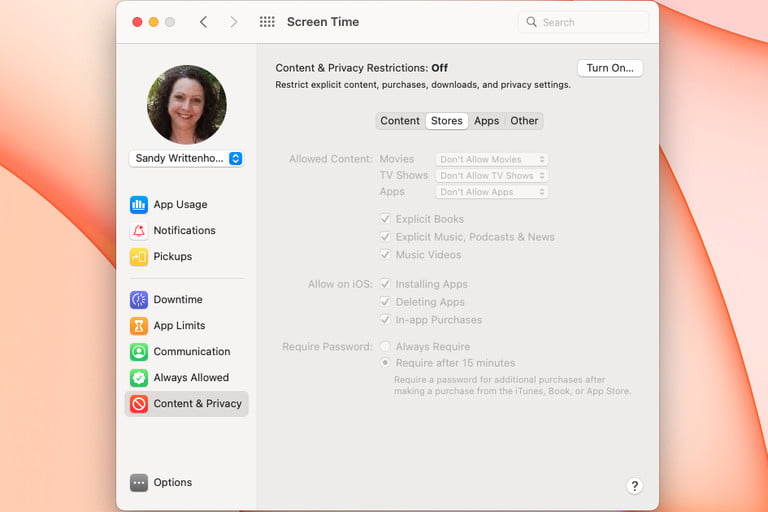
Task: Switch to the Apps tab
Action: click(x=486, y=121)
